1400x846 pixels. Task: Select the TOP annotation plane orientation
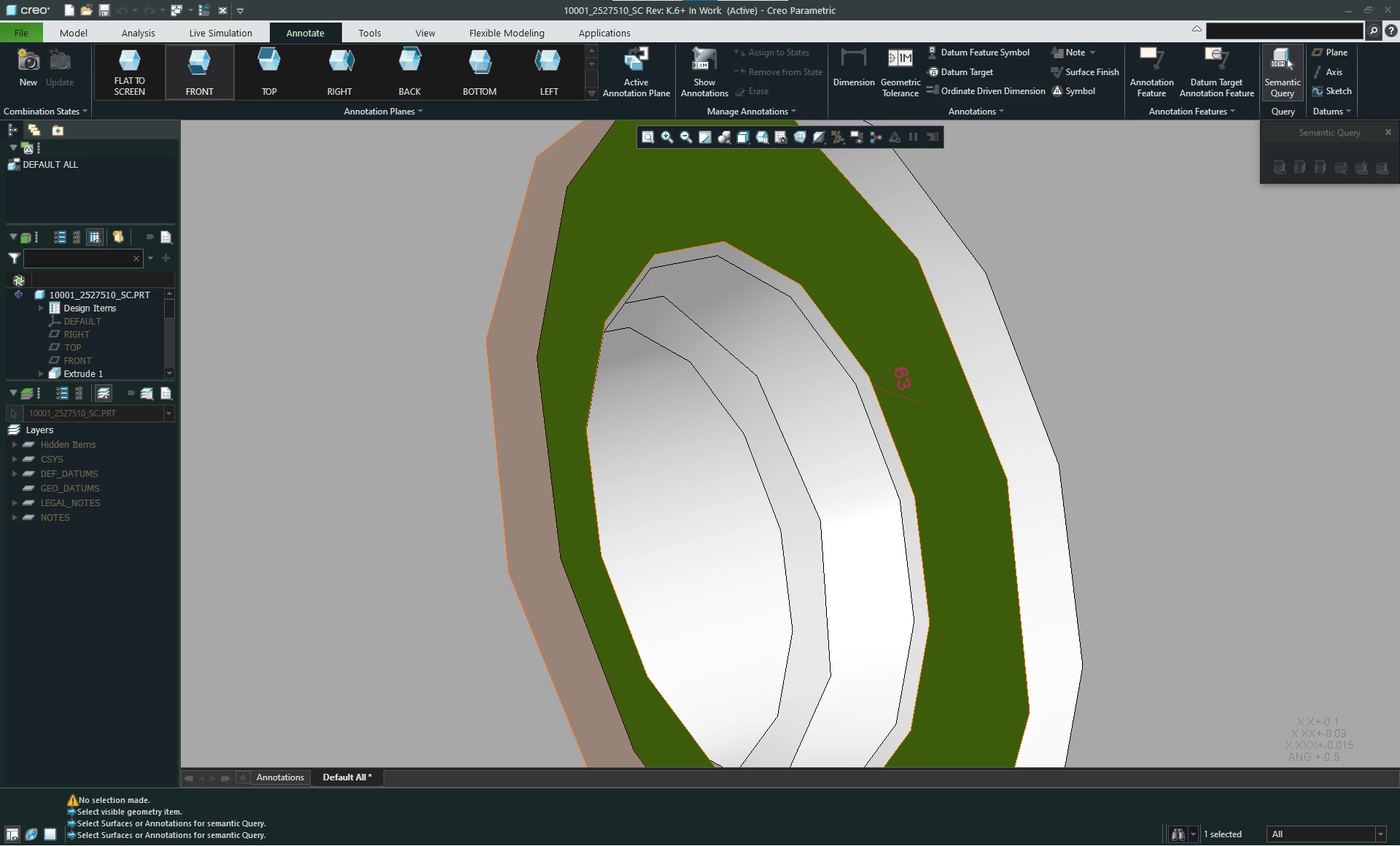pyautogui.click(x=269, y=71)
